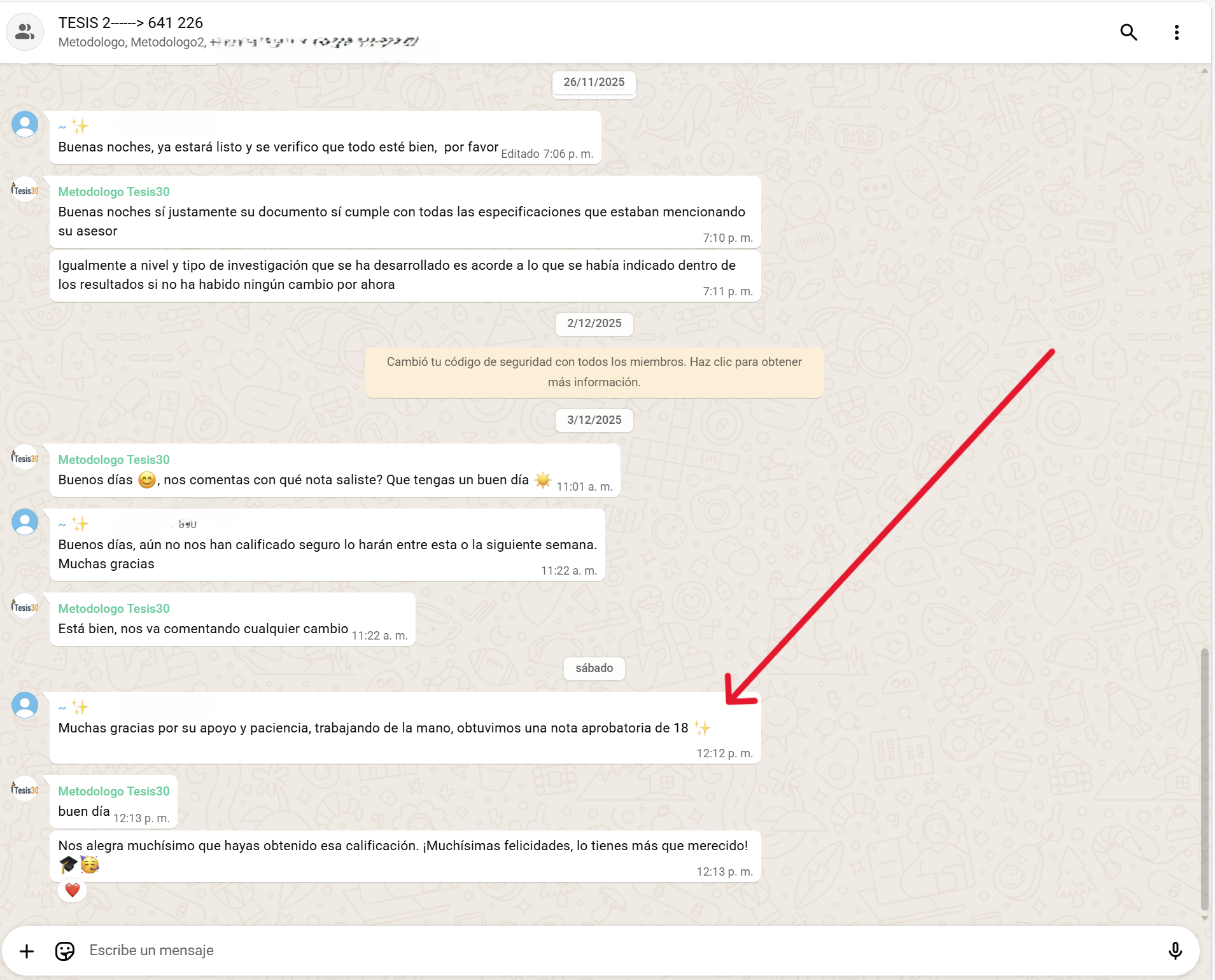Click 'Metodologo Tesis30' name above 'Buenas noches sí justamente'

[114, 192]
